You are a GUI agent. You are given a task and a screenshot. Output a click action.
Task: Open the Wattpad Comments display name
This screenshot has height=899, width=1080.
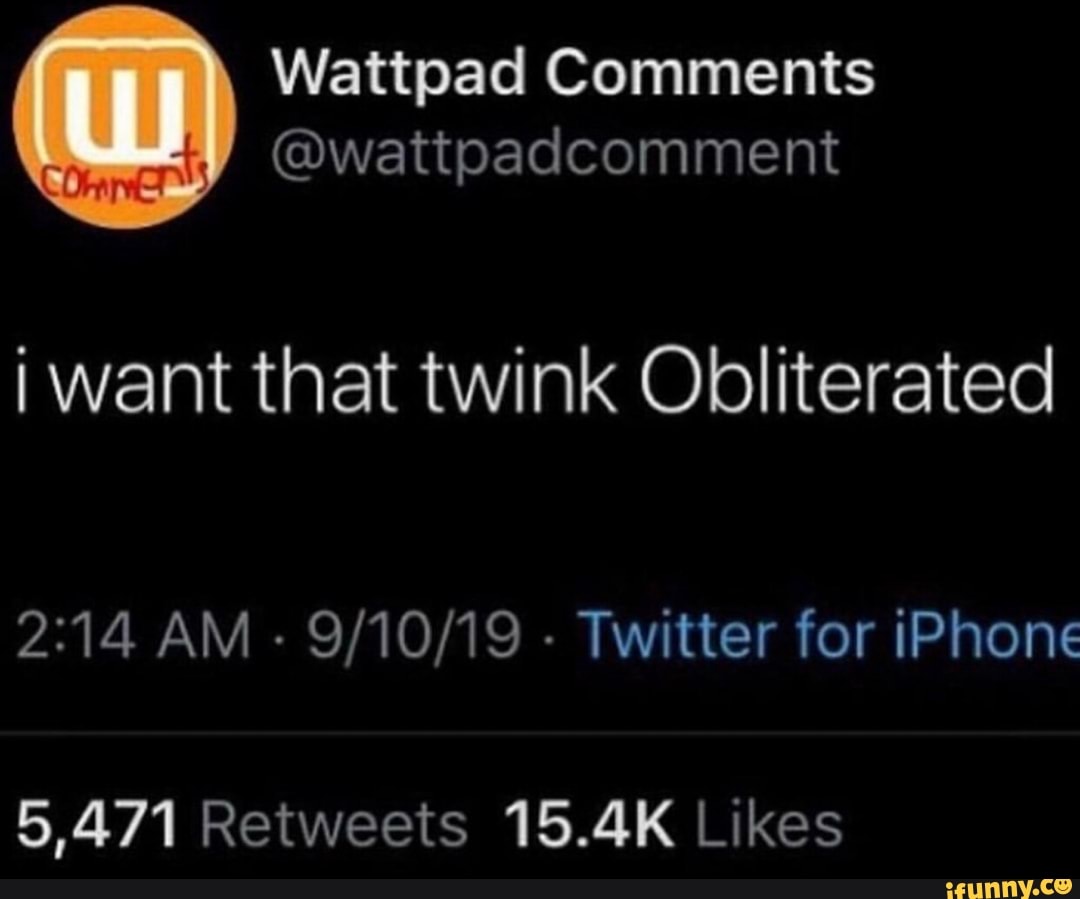(x=574, y=73)
